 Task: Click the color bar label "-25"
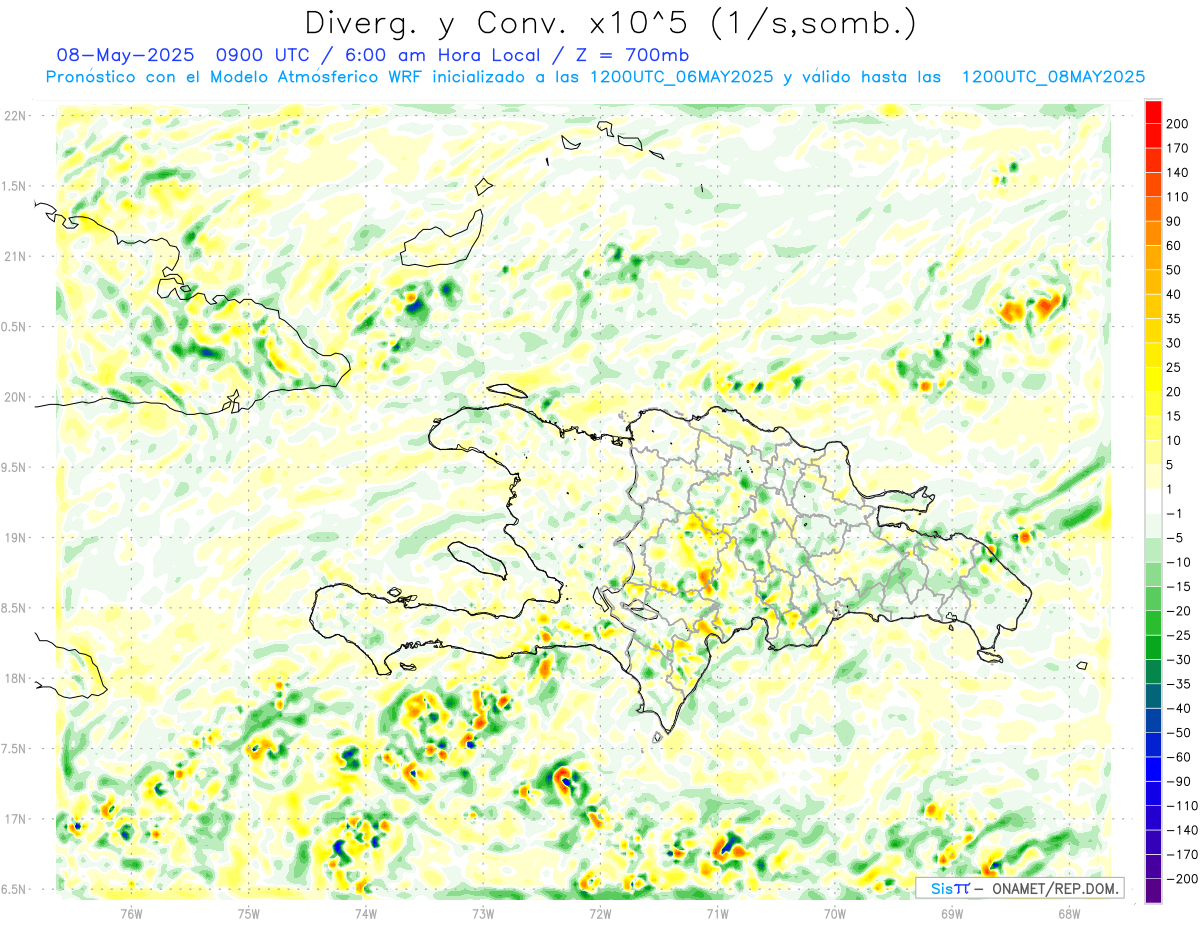(1178, 635)
